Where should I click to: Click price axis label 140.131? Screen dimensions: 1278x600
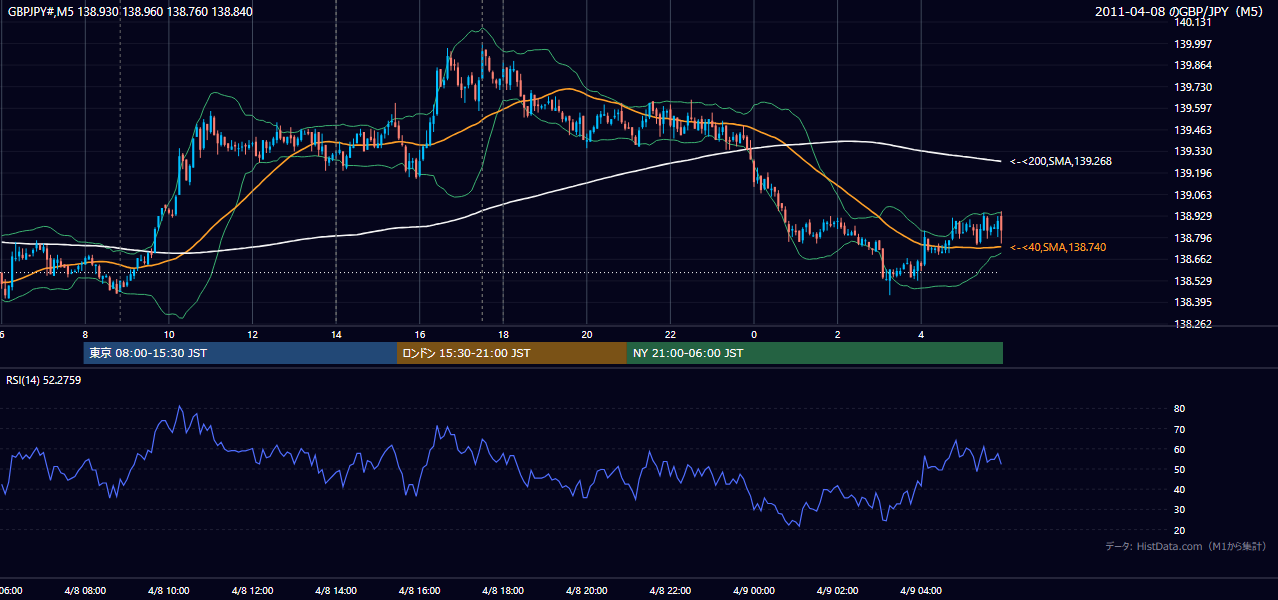pyautogui.click(x=1193, y=22)
